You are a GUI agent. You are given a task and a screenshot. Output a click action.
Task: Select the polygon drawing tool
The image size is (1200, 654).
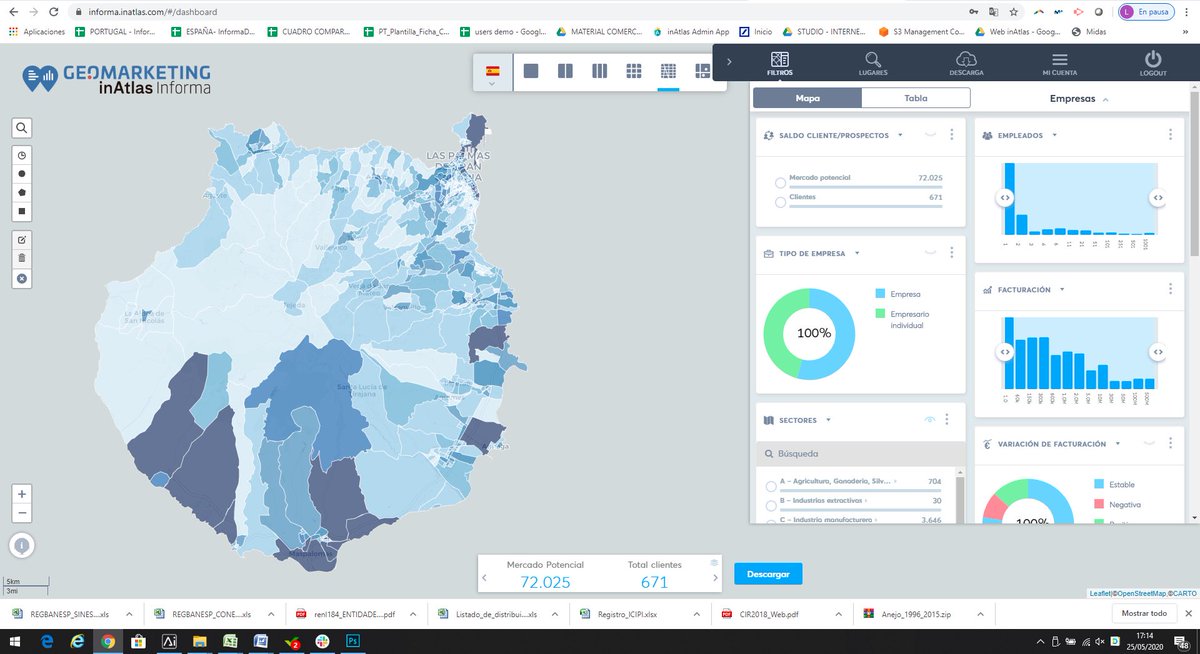pyautogui.click(x=22, y=192)
